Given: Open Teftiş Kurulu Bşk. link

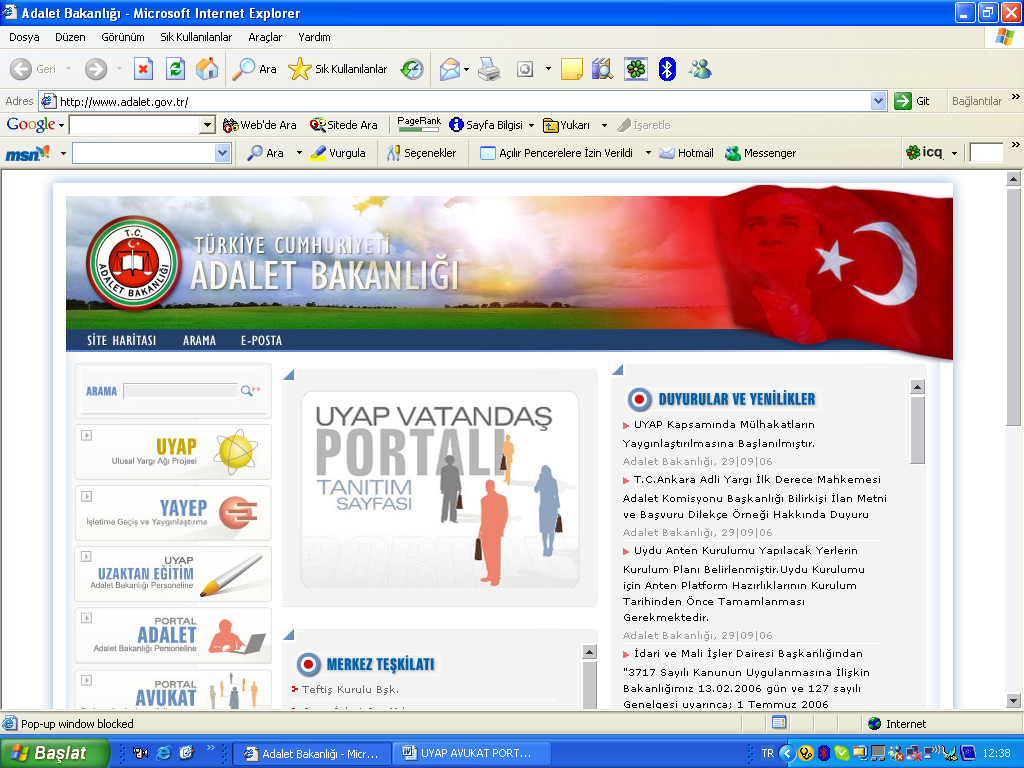Looking at the screenshot, I should pos(350,689).
